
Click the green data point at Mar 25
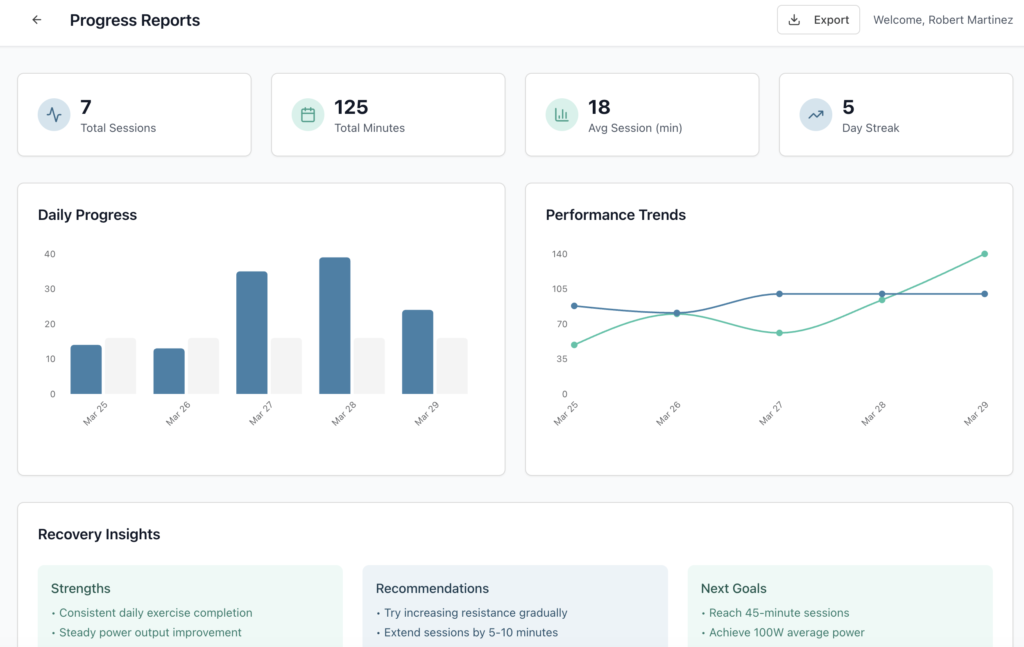pyautogui.click(x=574, y=345)
